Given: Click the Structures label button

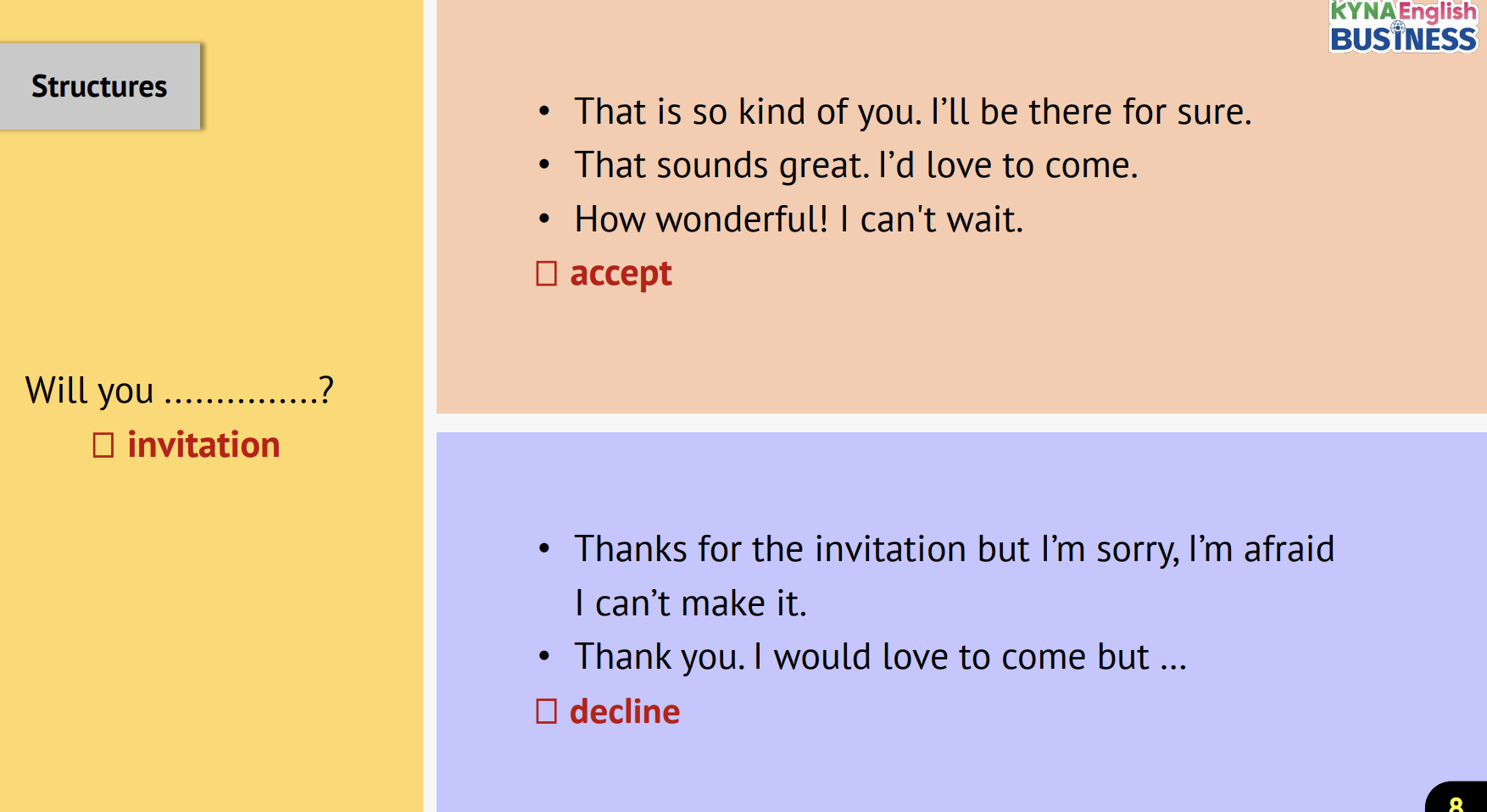Looking at the screenshot, I should (100, 86).
